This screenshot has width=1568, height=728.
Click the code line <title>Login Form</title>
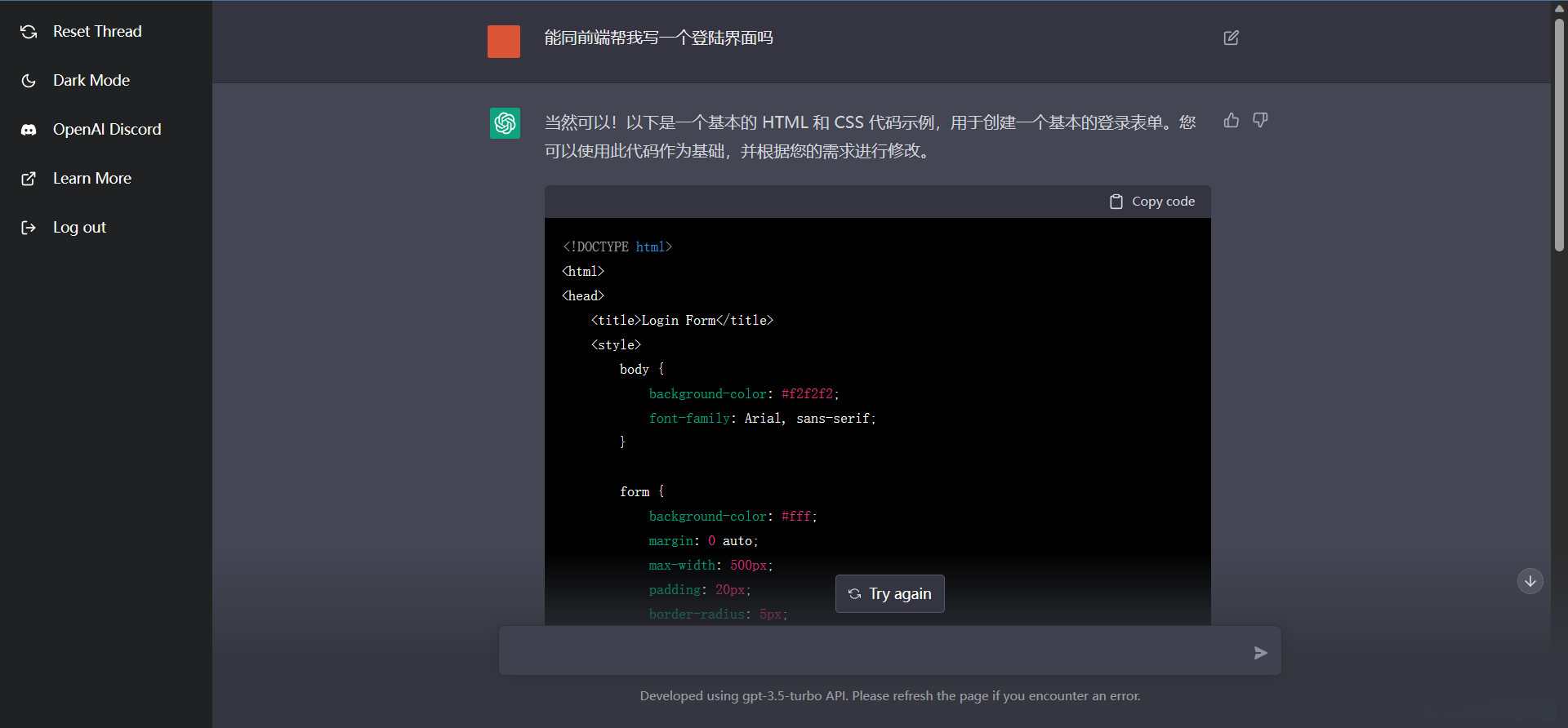coord(682,321)
